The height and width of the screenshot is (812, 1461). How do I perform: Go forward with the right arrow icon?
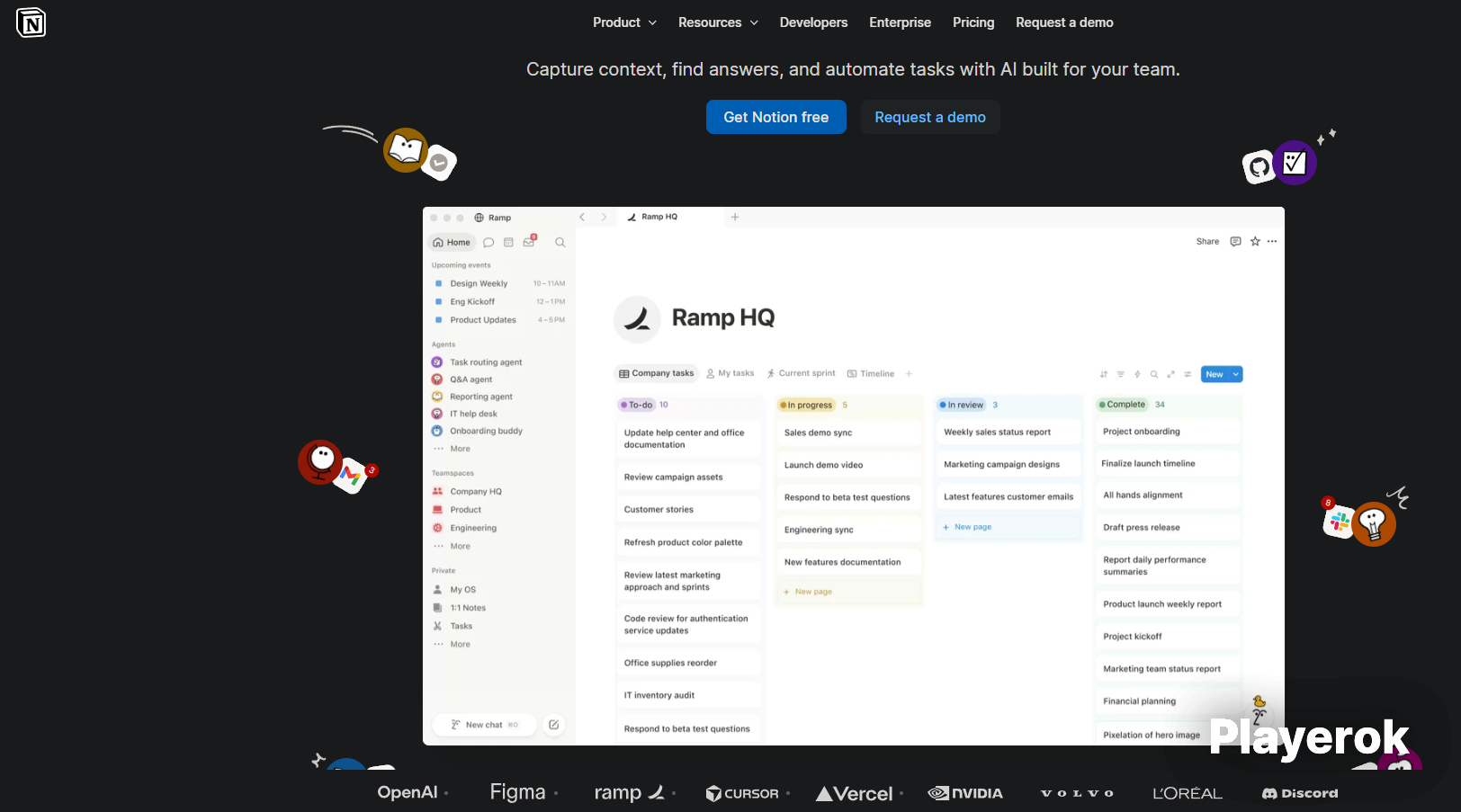click(x=604, y=217)
